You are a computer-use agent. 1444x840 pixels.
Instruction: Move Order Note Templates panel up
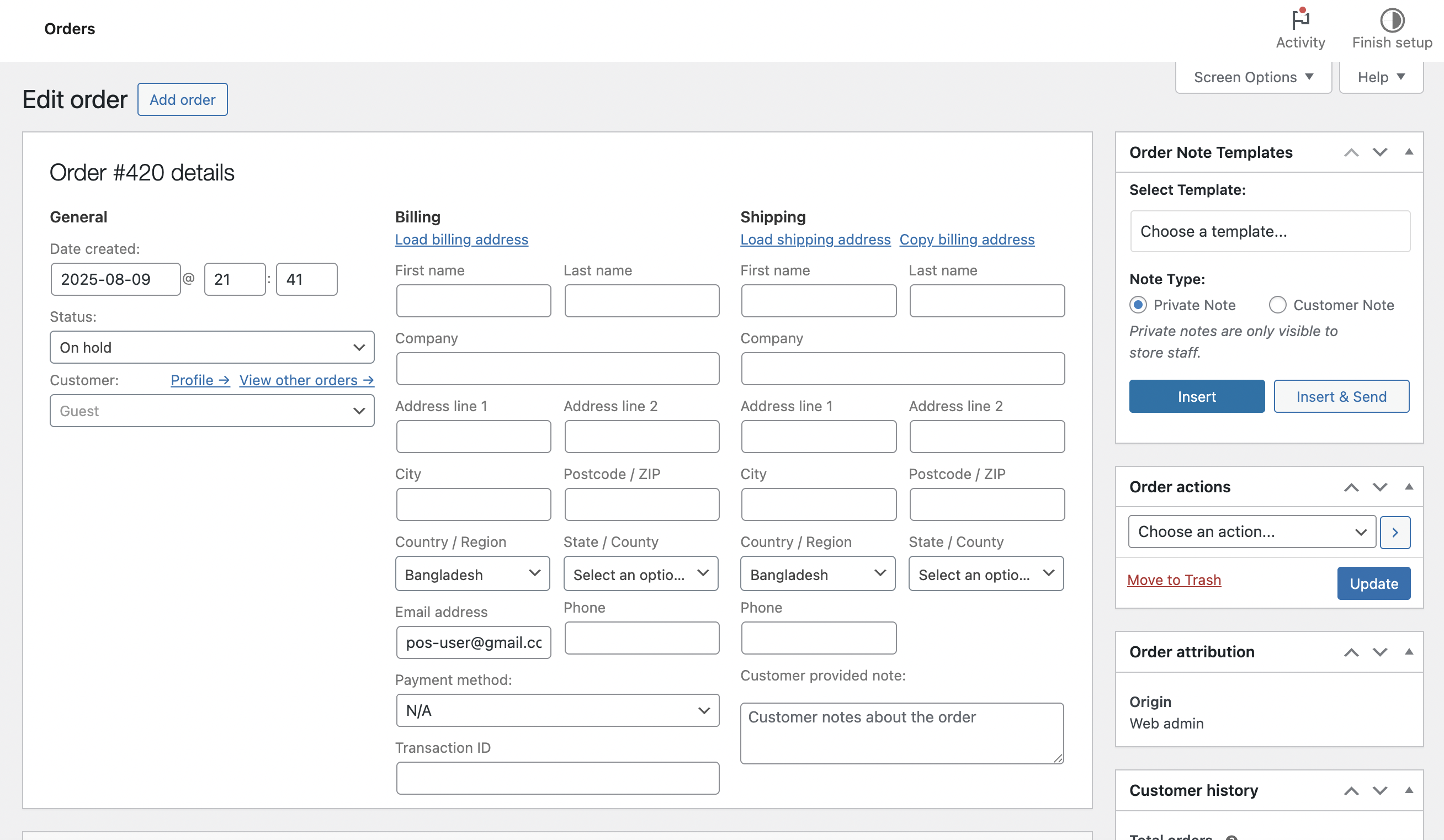coord(1351,152)
